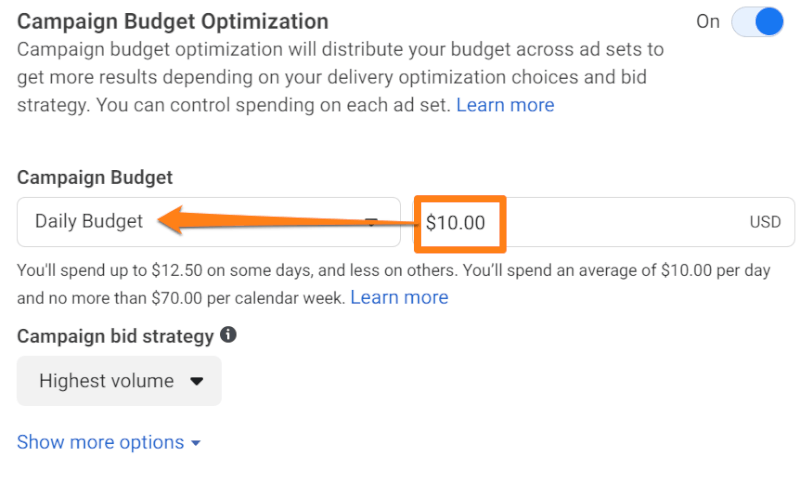Click the "On" label beside the switch
Image resolution: width=800 pixels, height=484 pixels.
point(708,22)
